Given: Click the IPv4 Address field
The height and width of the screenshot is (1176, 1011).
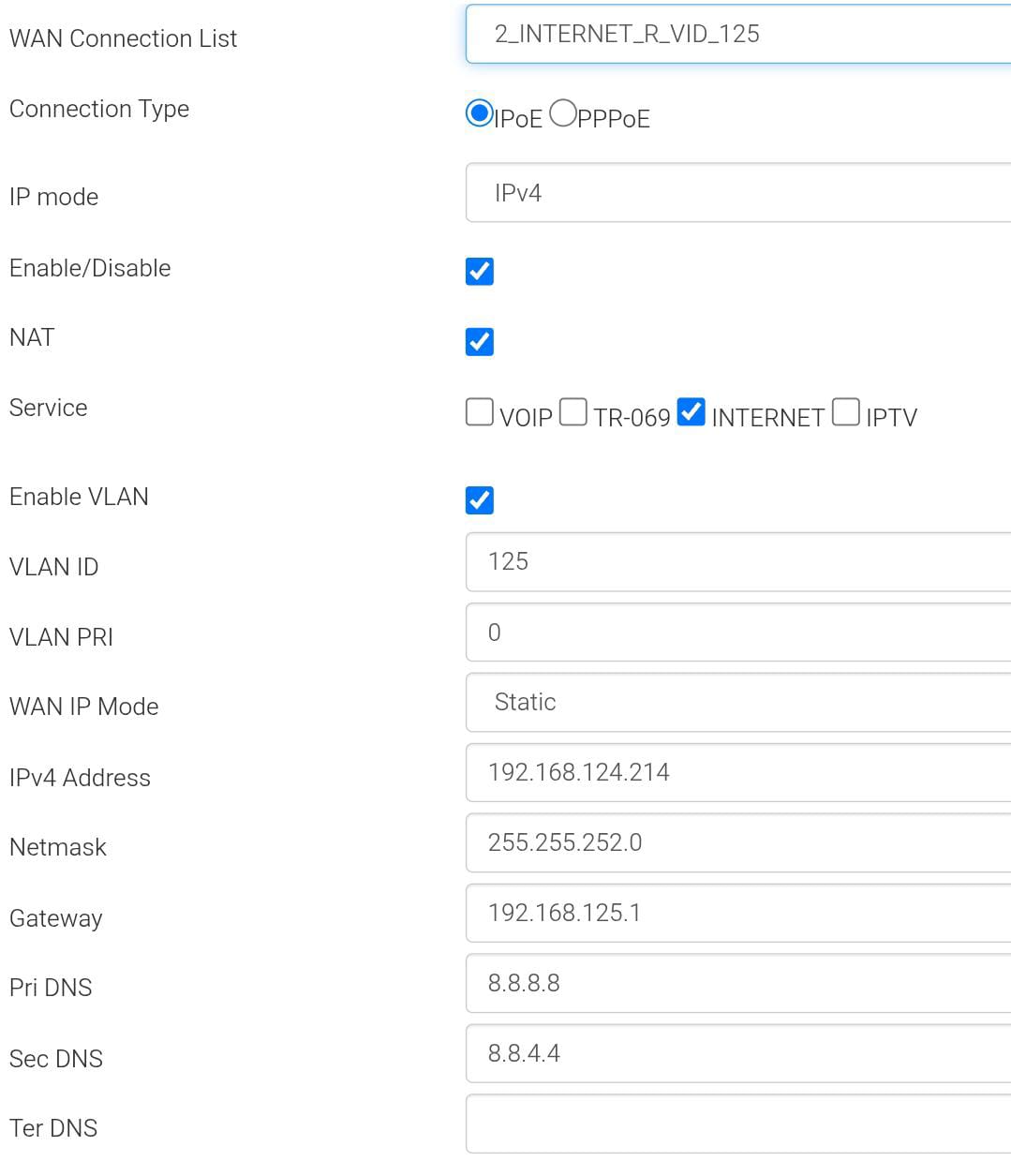Looking at the screenshot, I should click(738, 773).
